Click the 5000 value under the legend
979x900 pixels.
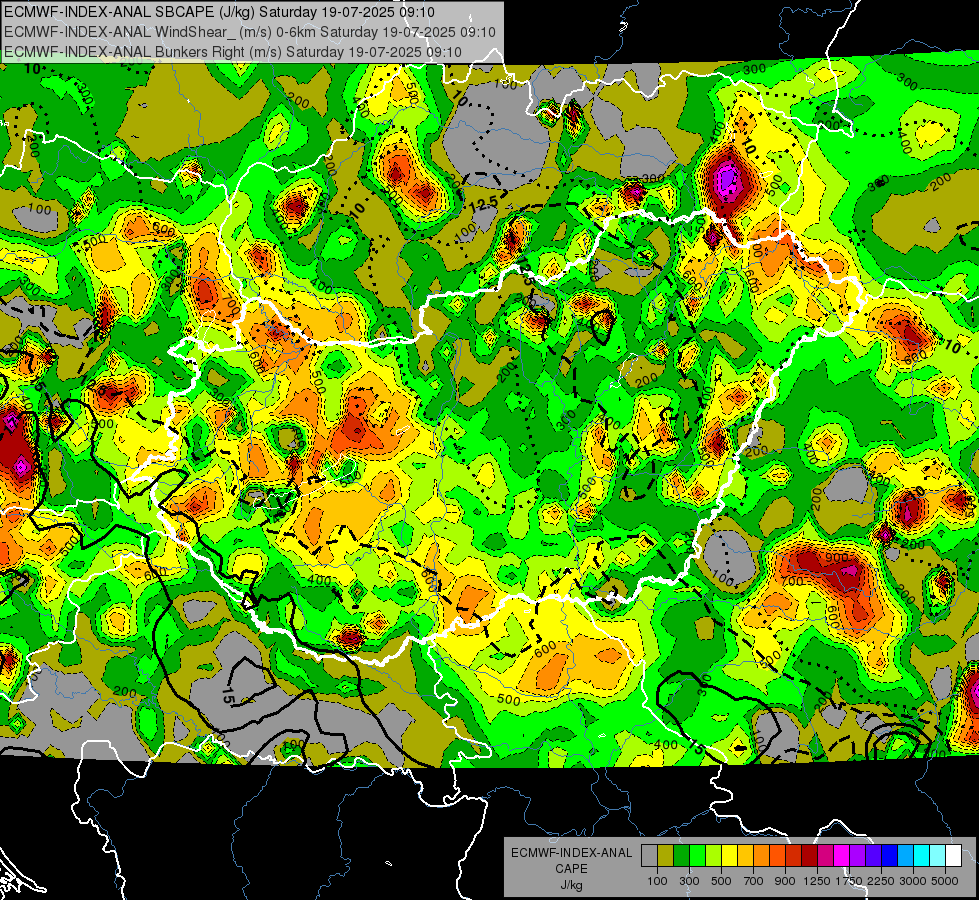945,881
